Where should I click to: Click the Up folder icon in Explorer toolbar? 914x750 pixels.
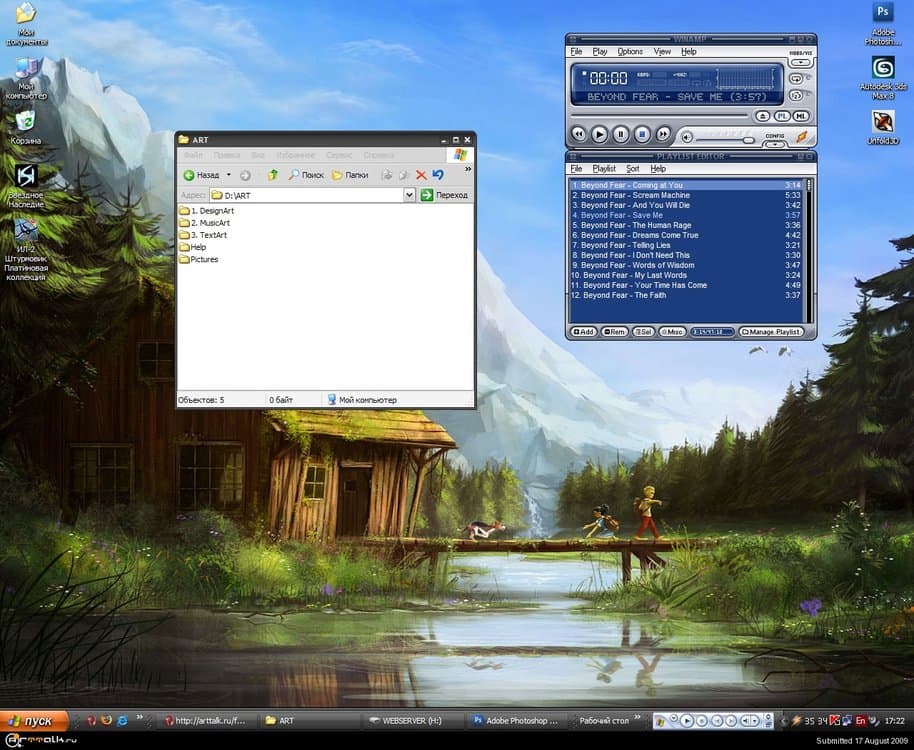click(x=272, y=175)
